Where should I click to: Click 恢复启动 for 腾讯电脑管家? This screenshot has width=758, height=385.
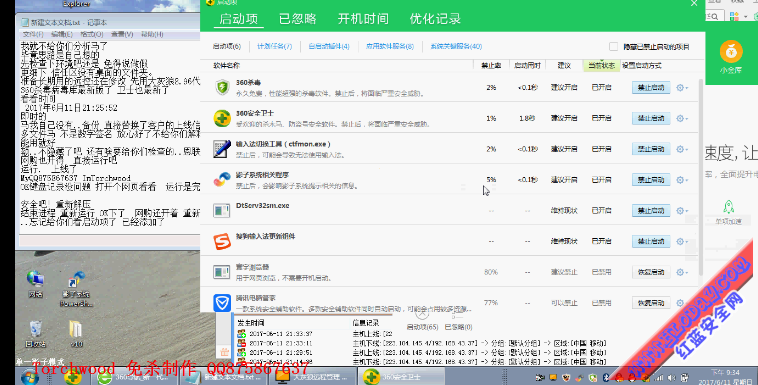651,303
